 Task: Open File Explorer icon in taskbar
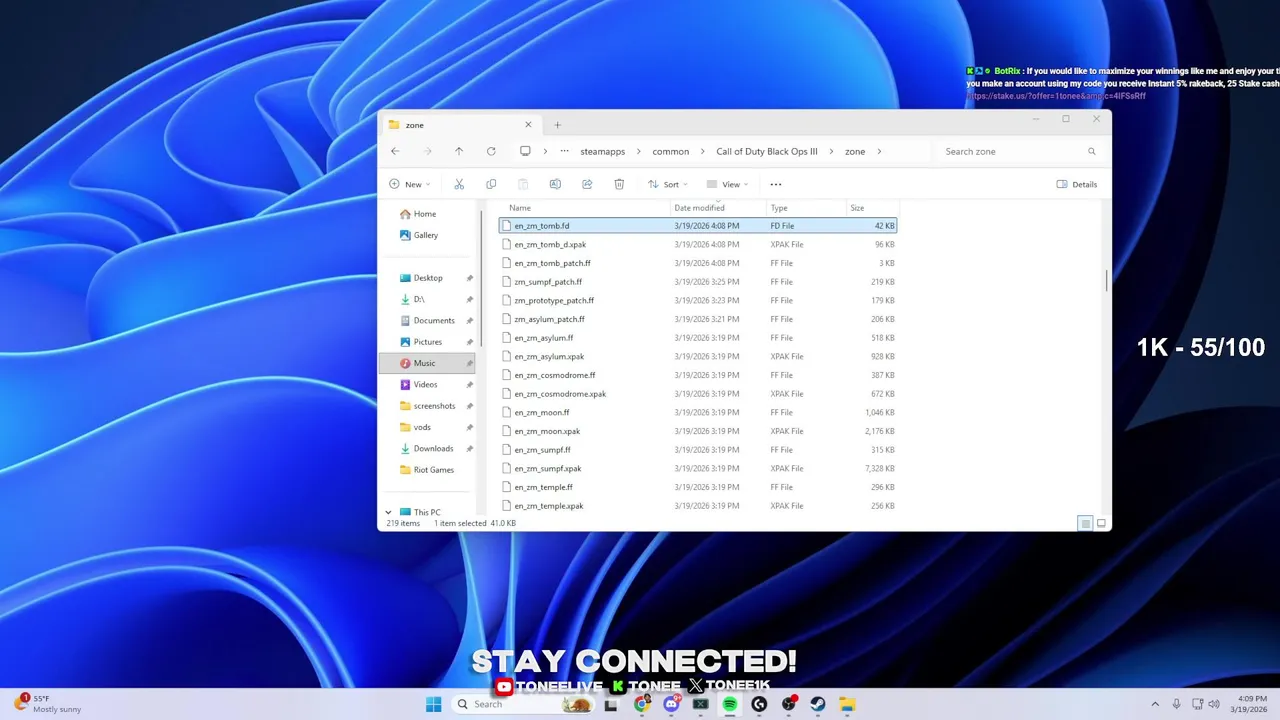point(847,704)
